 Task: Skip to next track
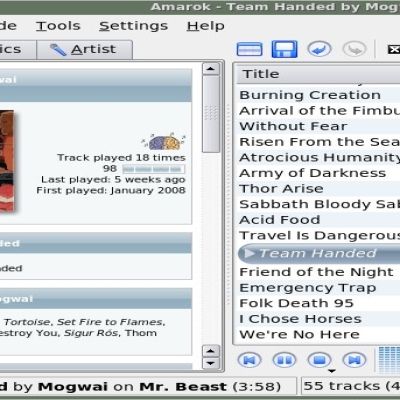coord(354,360)
